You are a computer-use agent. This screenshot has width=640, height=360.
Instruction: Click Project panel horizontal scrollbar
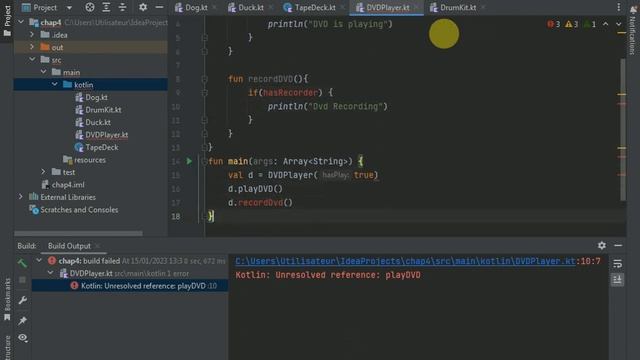pyautogui.click(x=78, y=233)
